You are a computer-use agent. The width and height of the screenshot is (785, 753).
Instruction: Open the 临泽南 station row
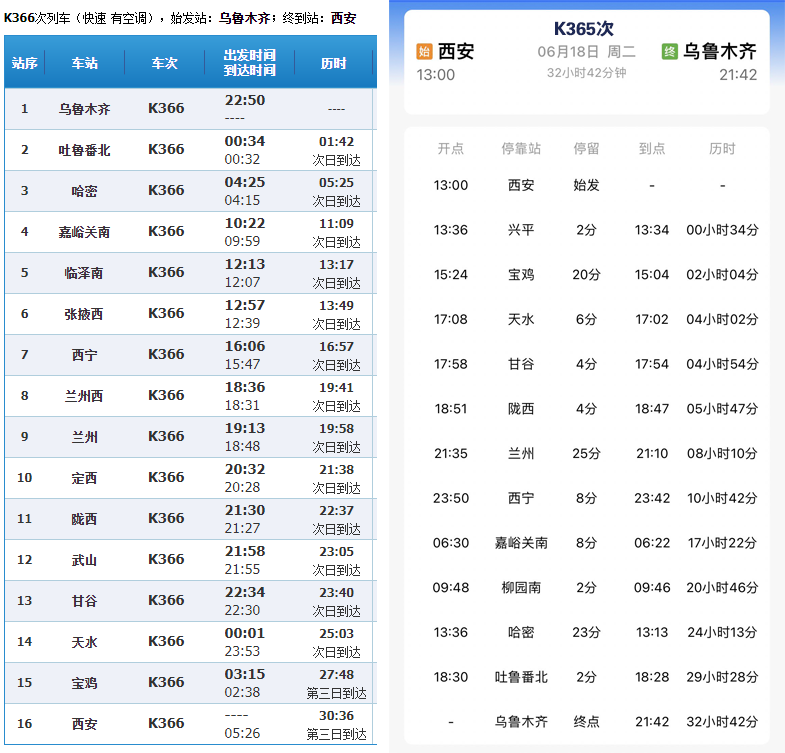pyautogui.click(x=85, y=273)
